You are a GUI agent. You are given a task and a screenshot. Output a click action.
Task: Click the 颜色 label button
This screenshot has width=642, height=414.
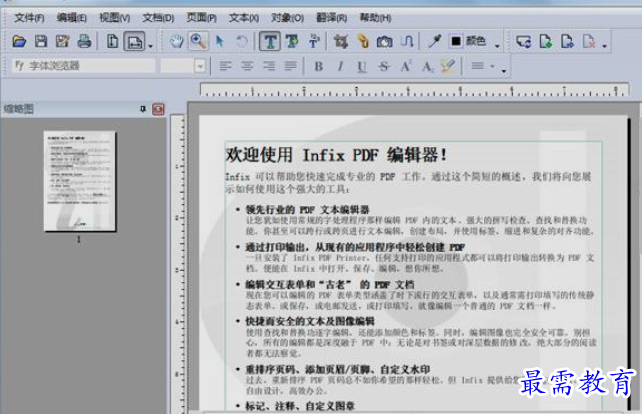pyautogui.click(x=476, y=41)
